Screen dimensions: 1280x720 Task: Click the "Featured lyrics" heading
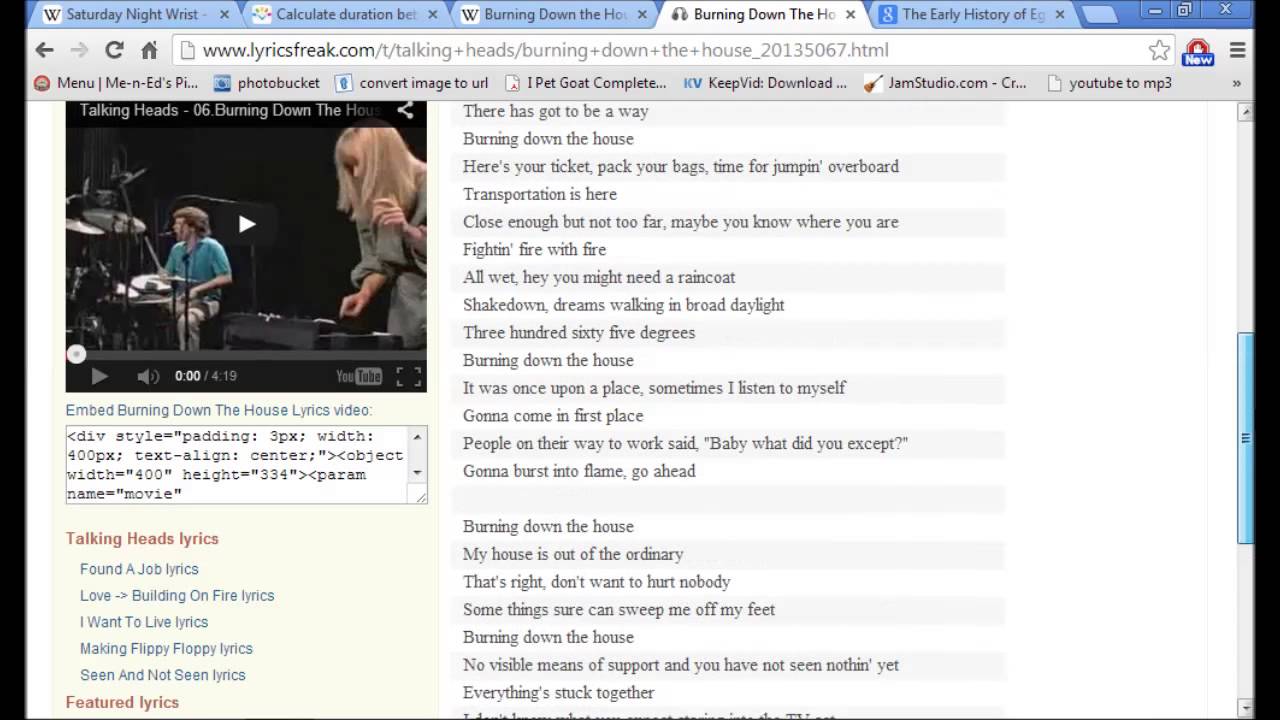pos(122,703)
